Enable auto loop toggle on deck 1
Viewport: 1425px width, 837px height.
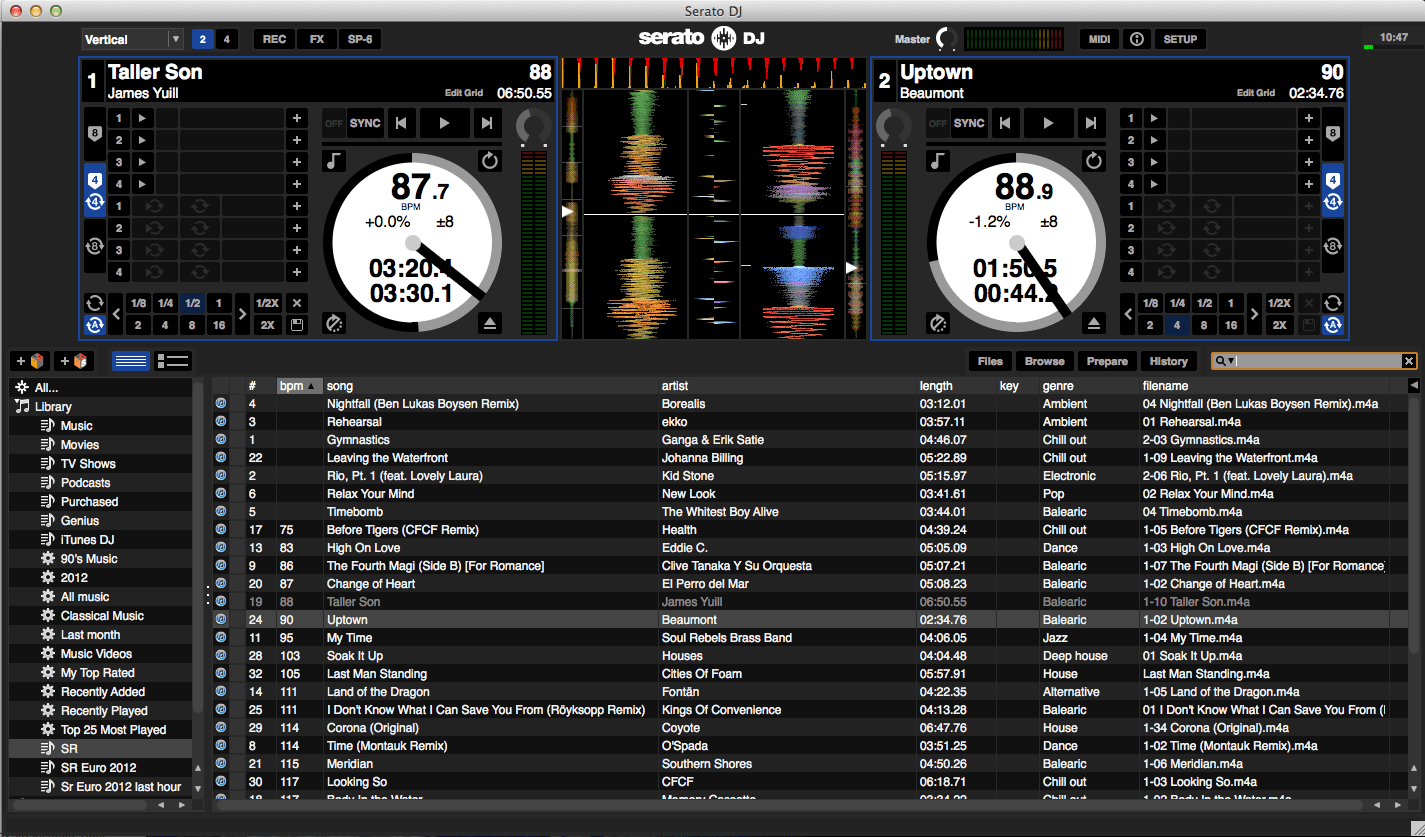(x=94, y=325)
